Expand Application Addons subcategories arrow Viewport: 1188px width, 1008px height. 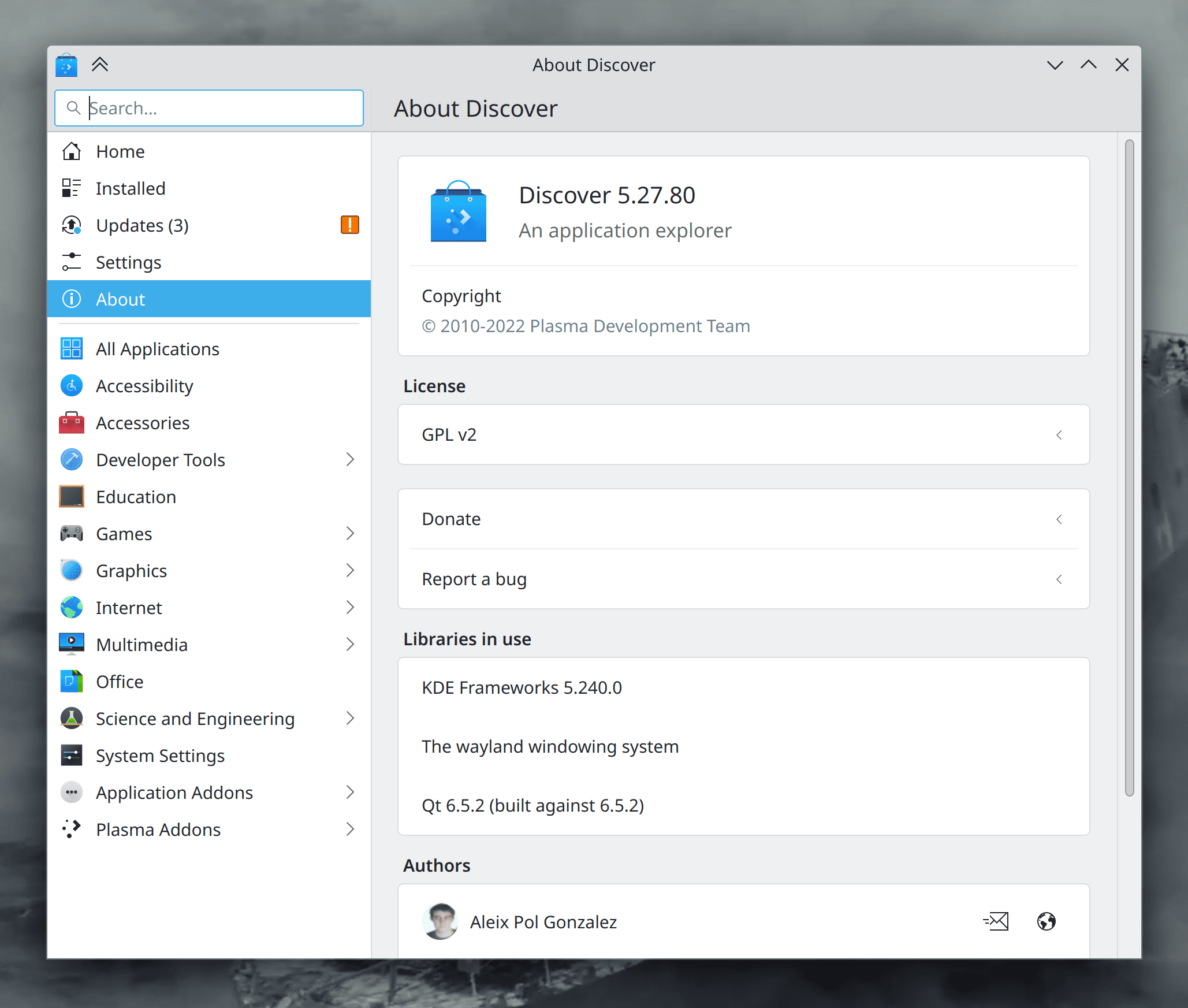pos(350,793)
